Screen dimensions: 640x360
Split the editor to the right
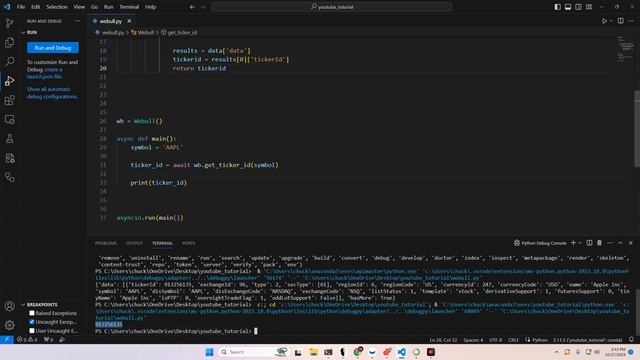[x=620, y=21]
